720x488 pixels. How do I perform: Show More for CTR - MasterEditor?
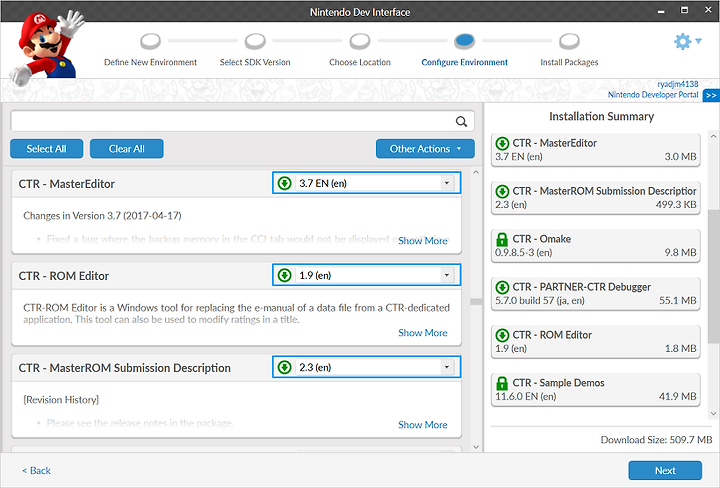point(422,241)
